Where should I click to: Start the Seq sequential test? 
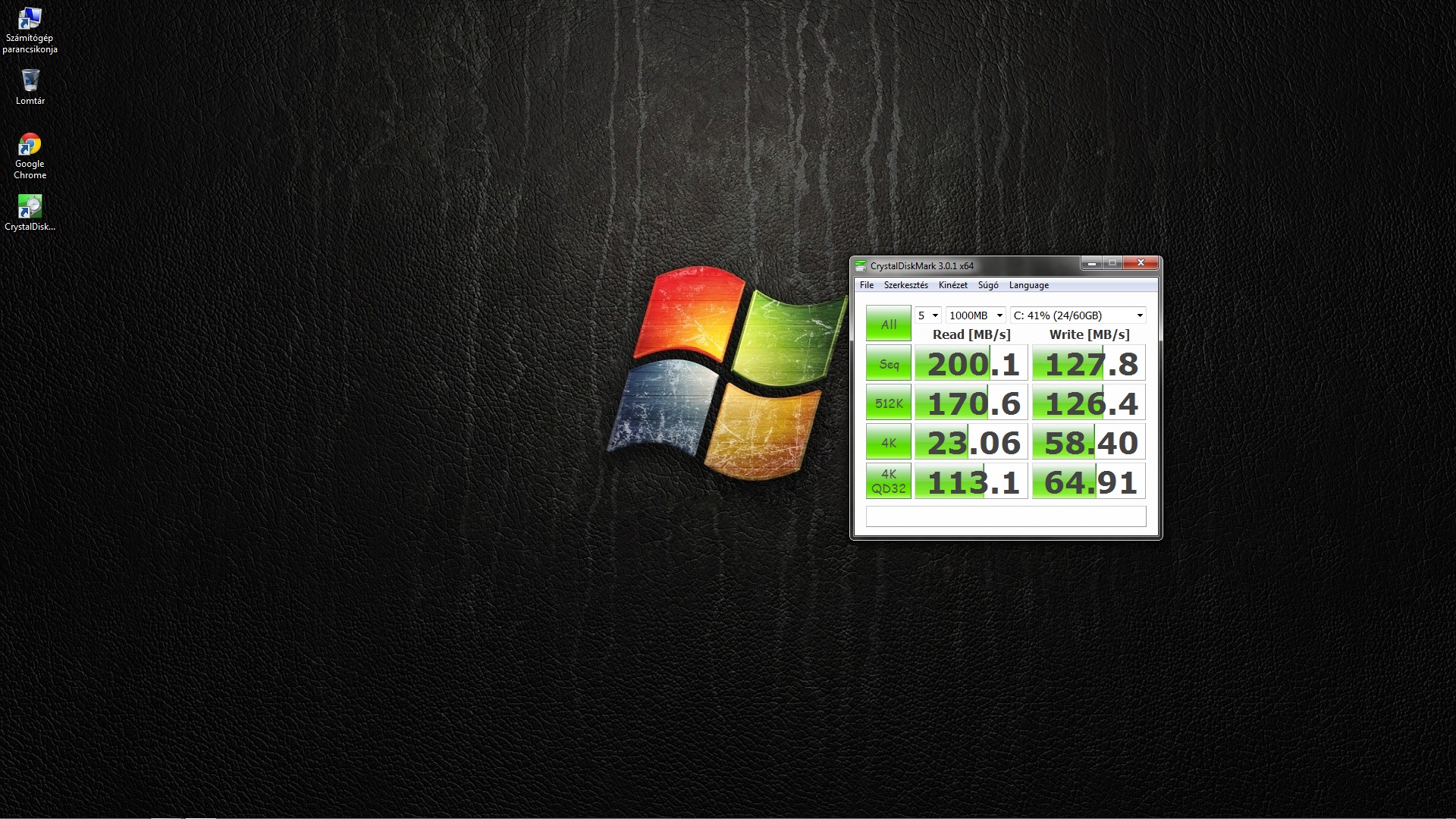888,364
